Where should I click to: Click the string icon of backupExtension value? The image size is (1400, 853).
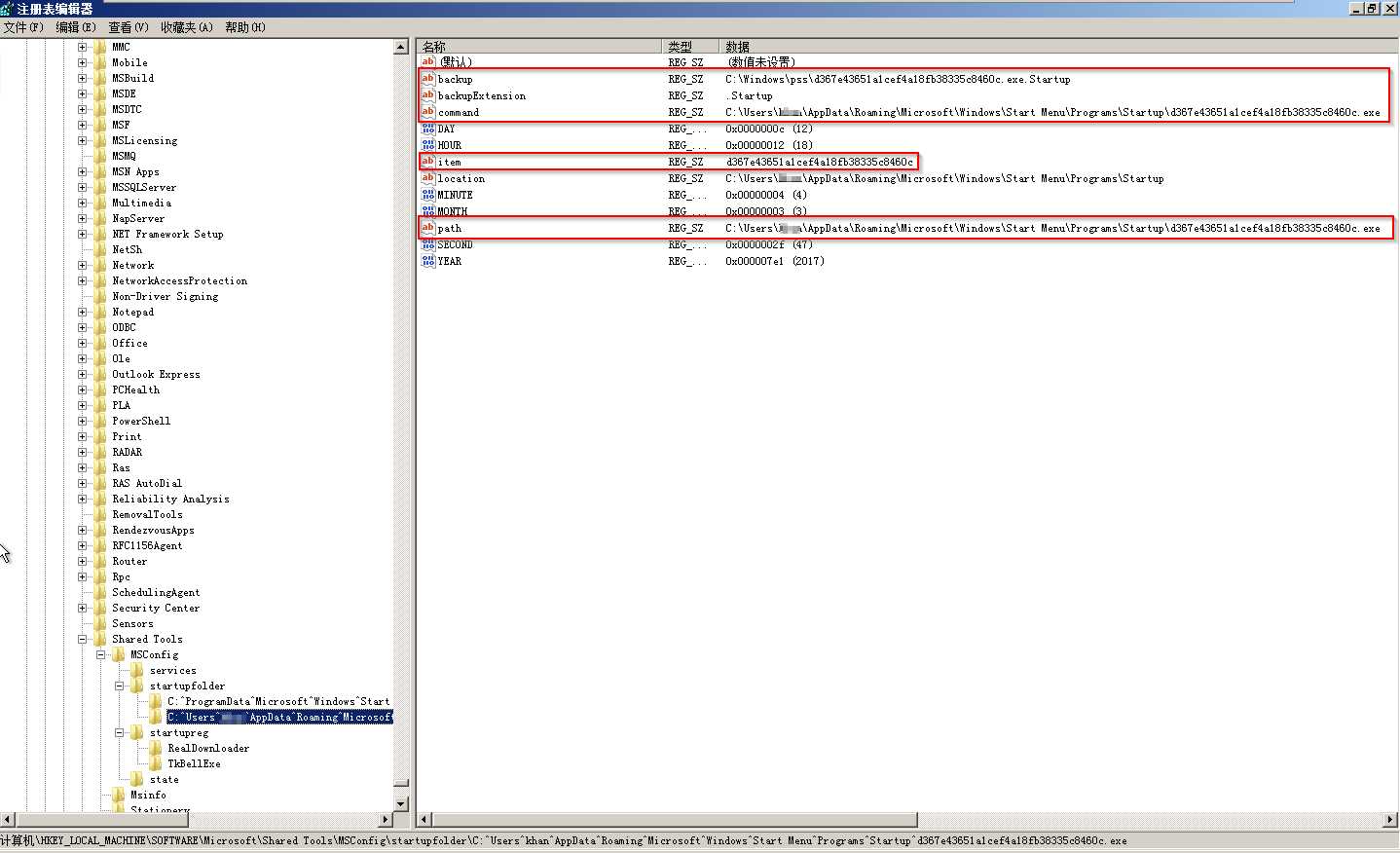click(x=427, y=95)
